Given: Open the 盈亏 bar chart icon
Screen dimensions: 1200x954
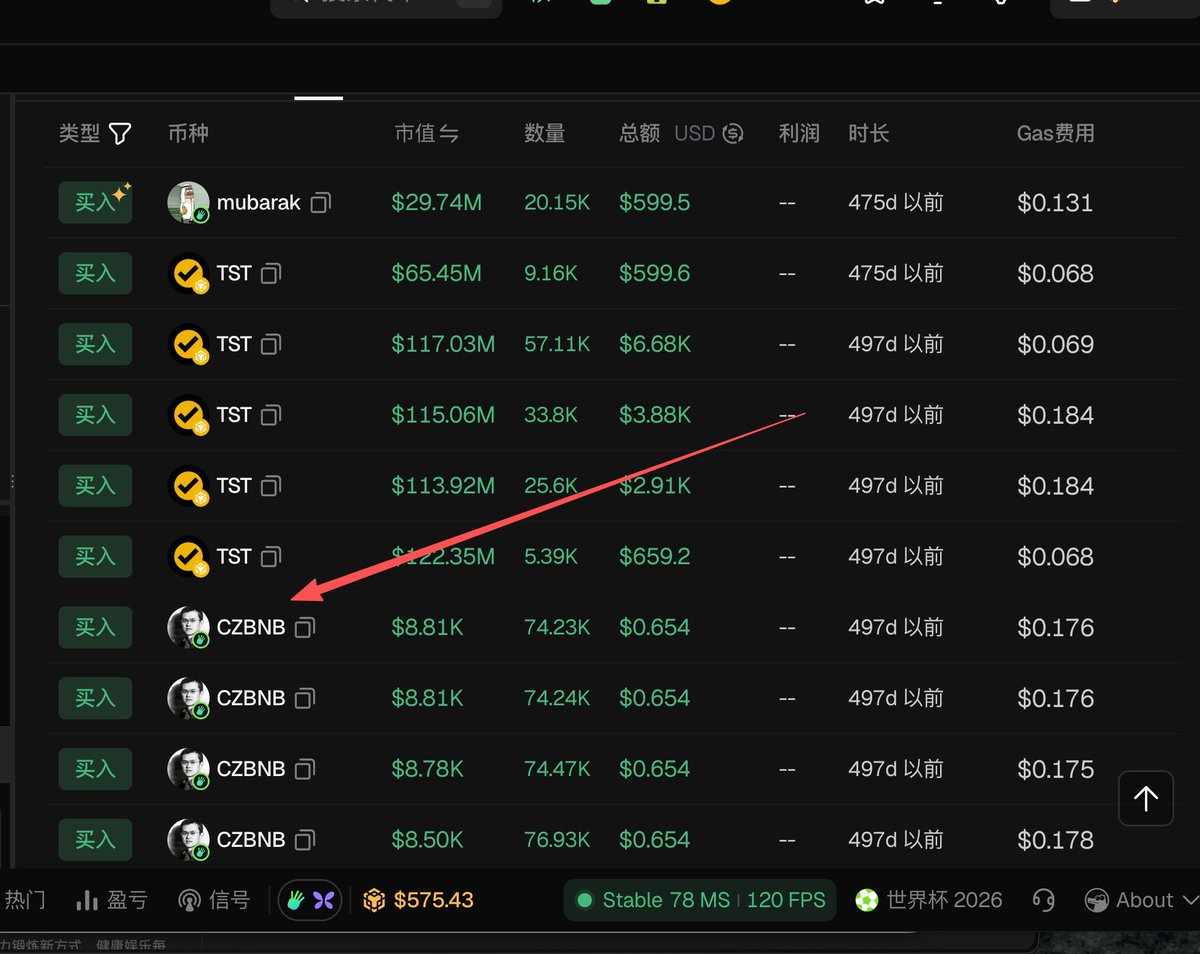Looking at the screenshot, I should [x=87, y=900].
